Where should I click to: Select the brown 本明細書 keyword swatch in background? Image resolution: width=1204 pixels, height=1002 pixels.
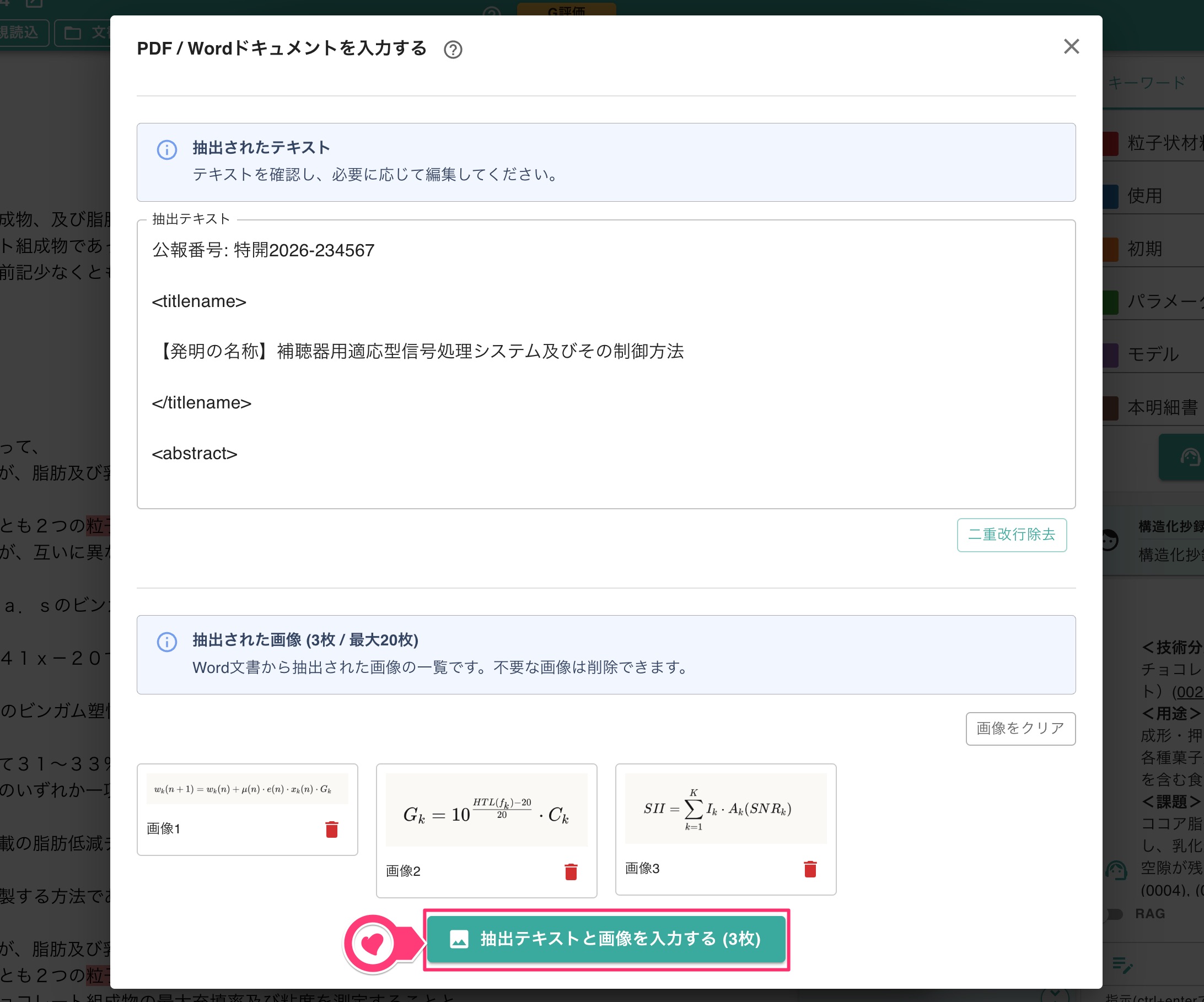coord(1110,407)
